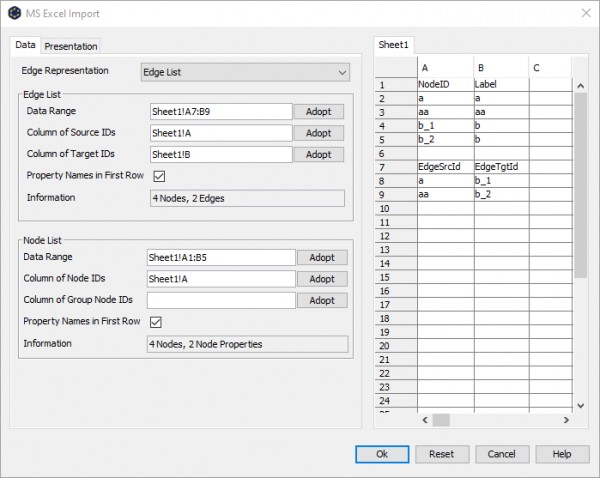This screenshot has width=600, height=478.
Task: Toggle Edge List Property Names in First Row
Action: pyautogui.click(x=159, y=176)
